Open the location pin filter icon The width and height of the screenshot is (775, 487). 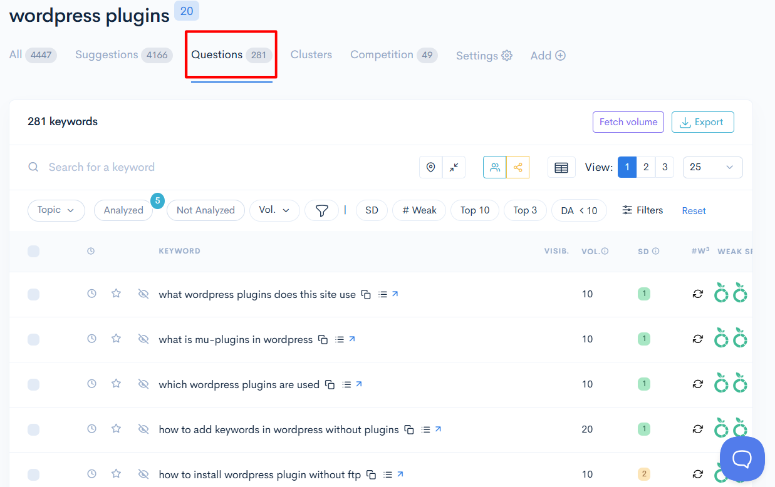(431, 167)
